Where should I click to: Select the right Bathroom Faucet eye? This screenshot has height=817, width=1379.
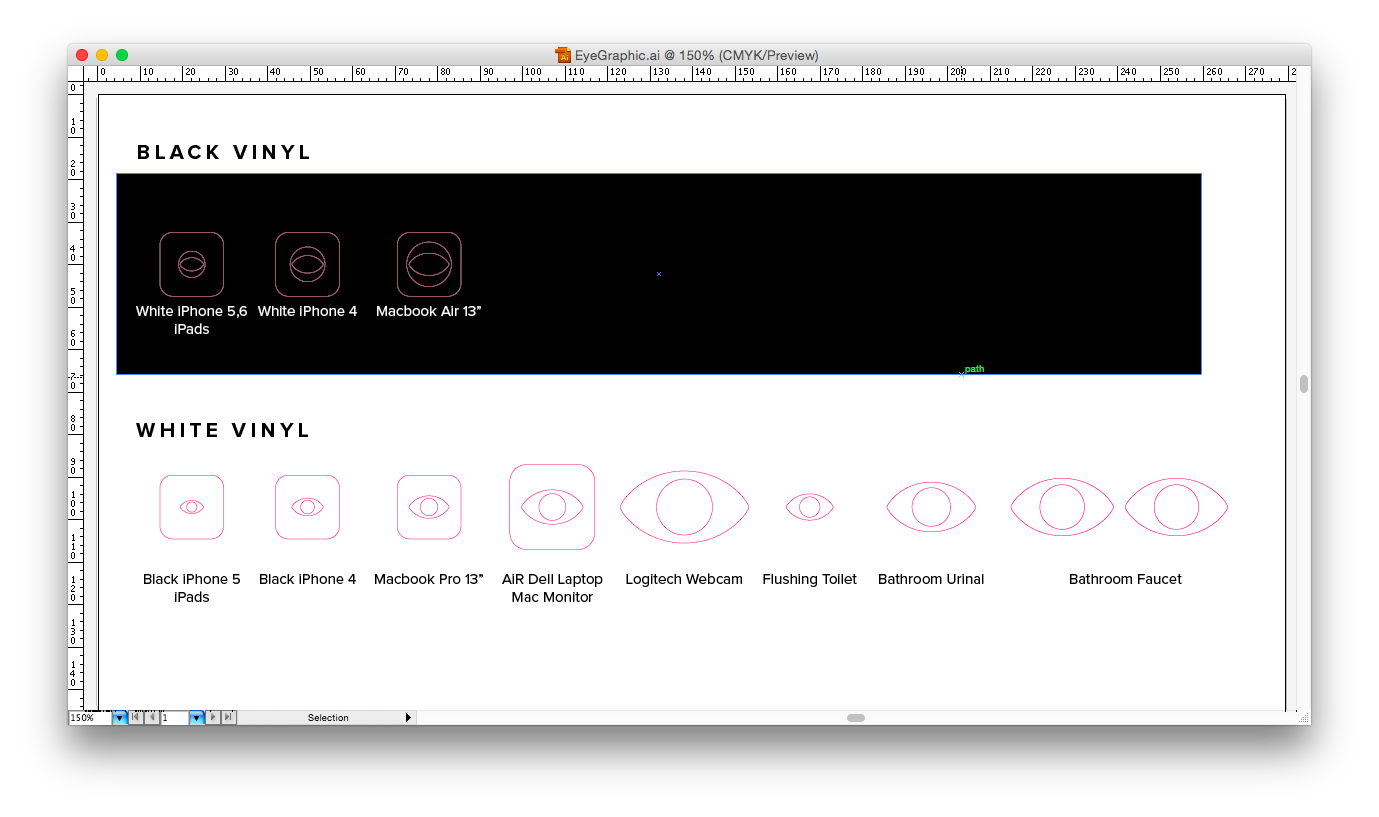pyautogui.click(x=1176, y=507)
